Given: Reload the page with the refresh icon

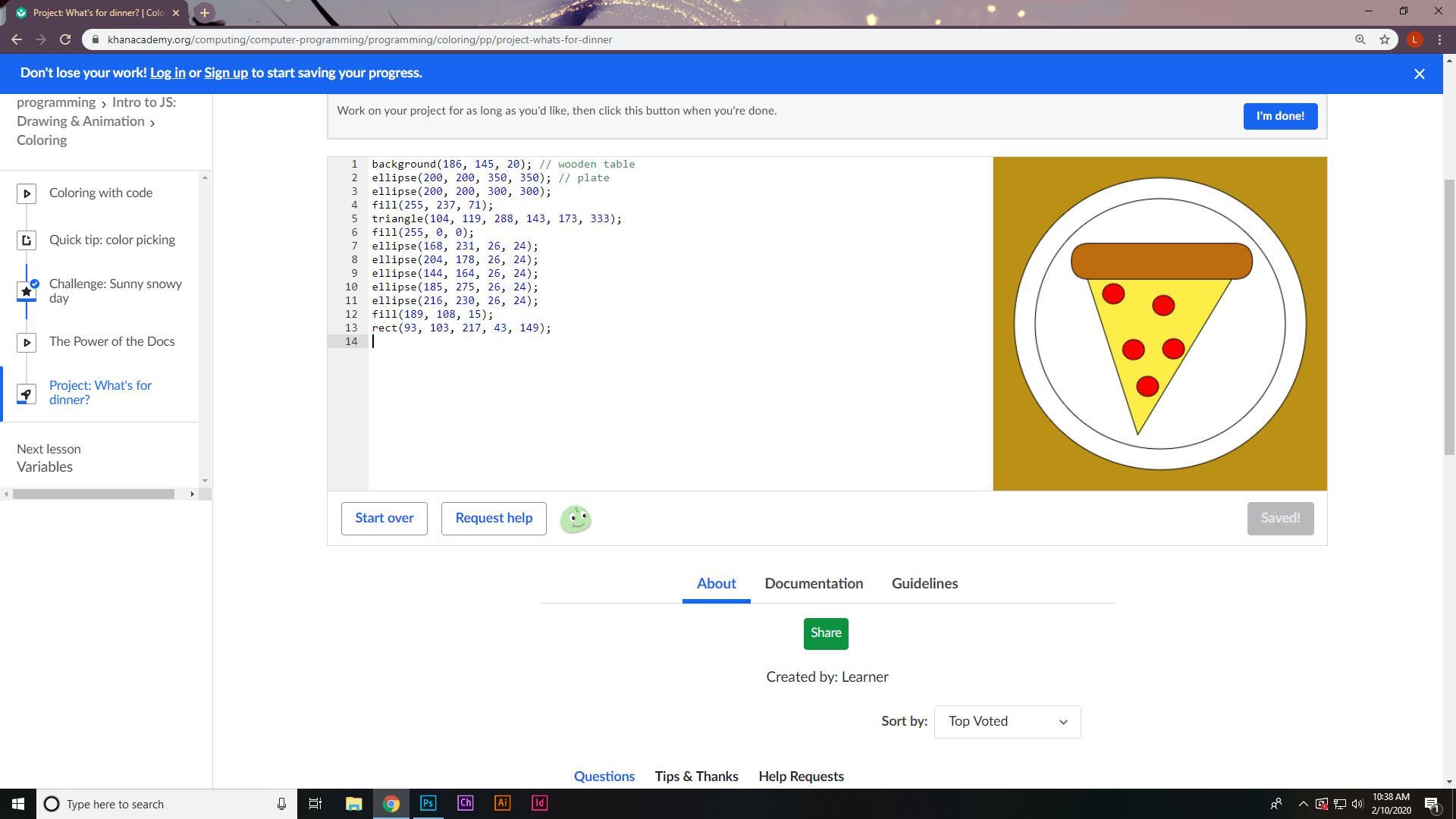Looking at the screenshot, I should pos(65,39).
